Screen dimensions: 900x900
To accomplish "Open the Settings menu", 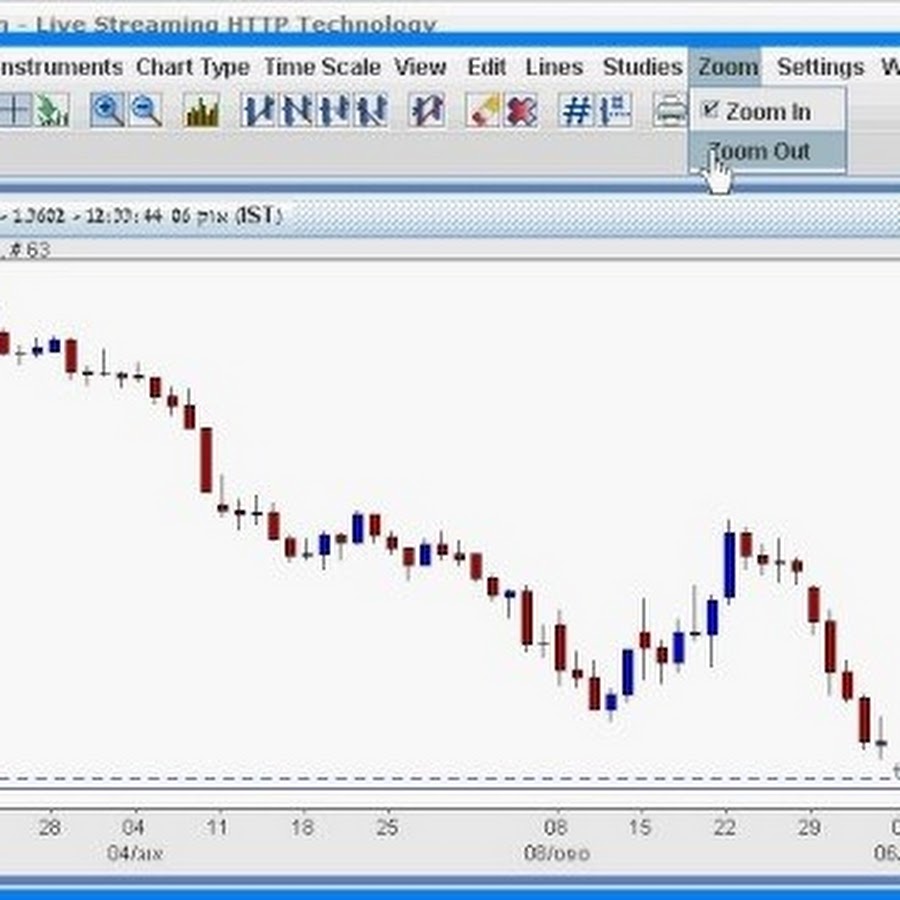I will [x=820, y=67].
